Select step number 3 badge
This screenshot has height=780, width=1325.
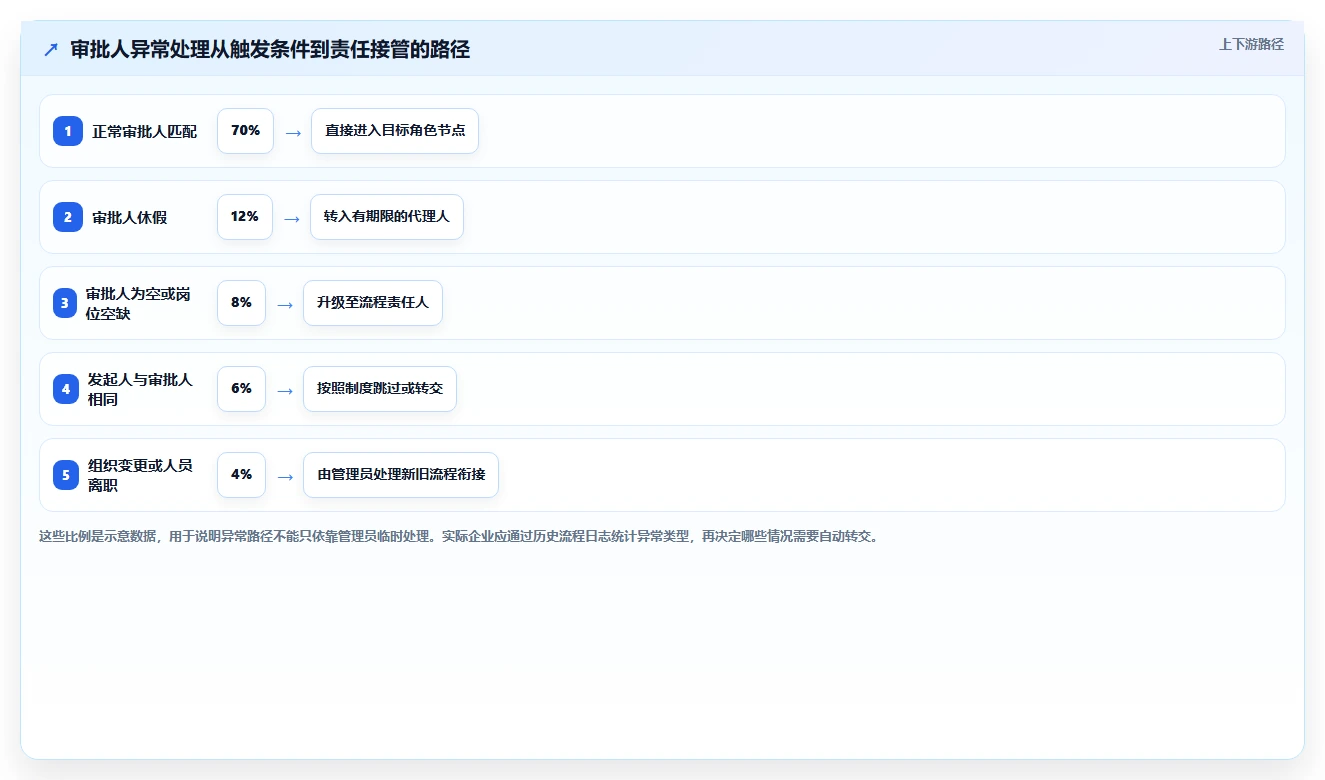point(65,303)
